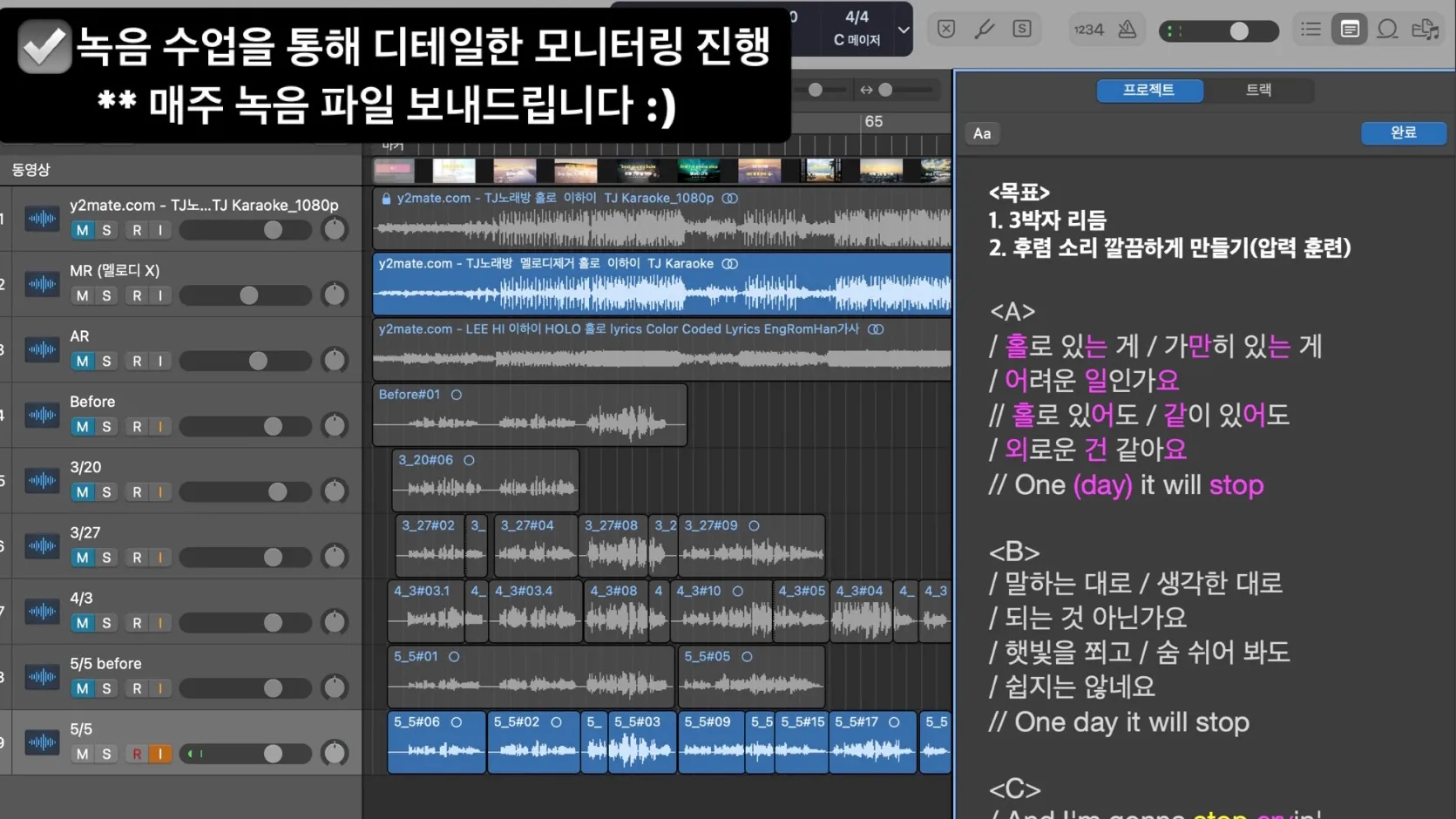This screenshot has width=1456, height=819.
Task: Switch to the 트랙 tab
Action: tap(1258, 90)
